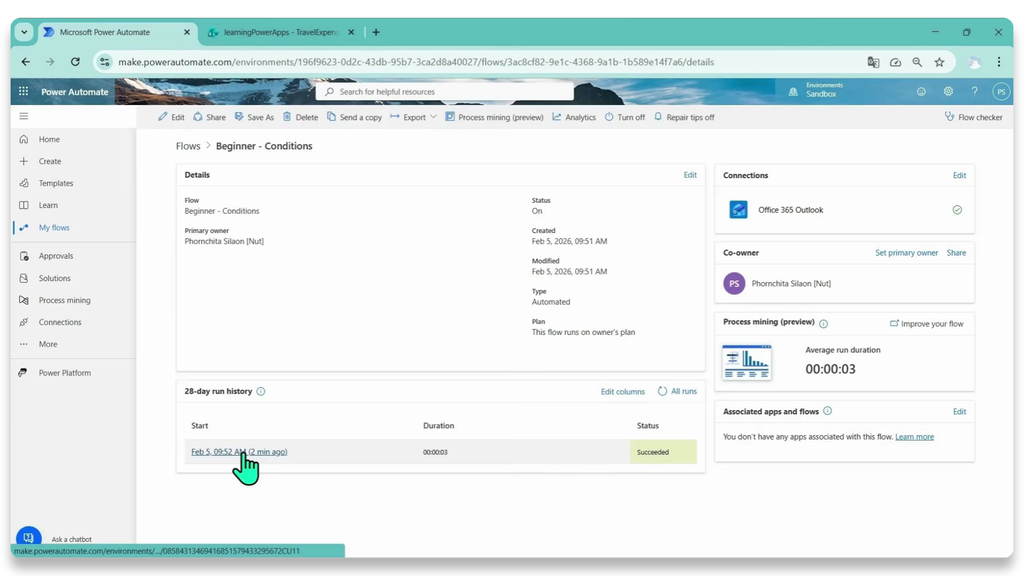The height and width of the screenshot is (576, 1024).
Task: Click Share in the Co-owner card
Action: tap(956, 253)
